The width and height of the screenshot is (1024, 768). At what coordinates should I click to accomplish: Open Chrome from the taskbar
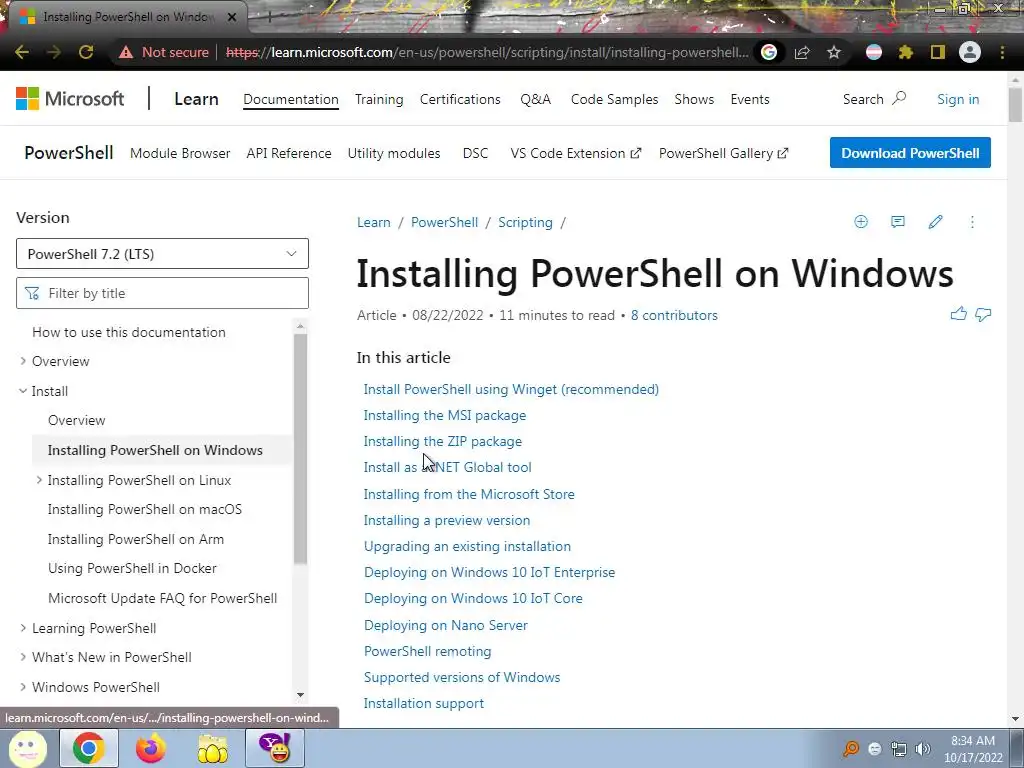[89, 748]
